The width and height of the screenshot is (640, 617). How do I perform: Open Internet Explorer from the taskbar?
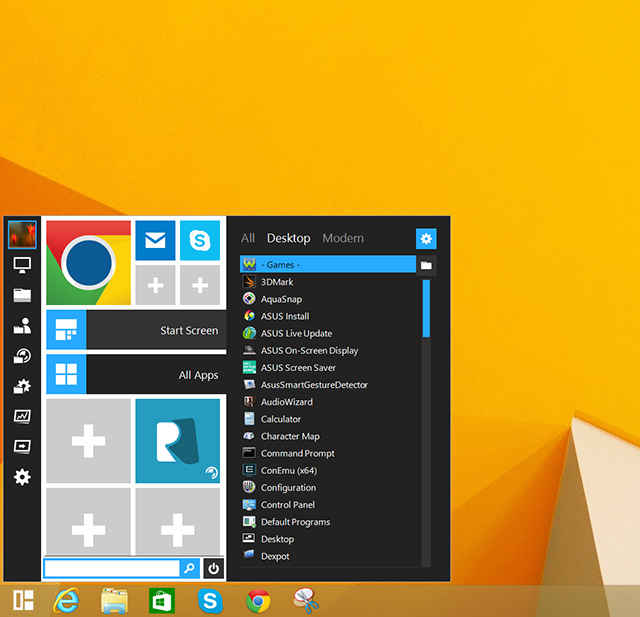coord(67,601)
